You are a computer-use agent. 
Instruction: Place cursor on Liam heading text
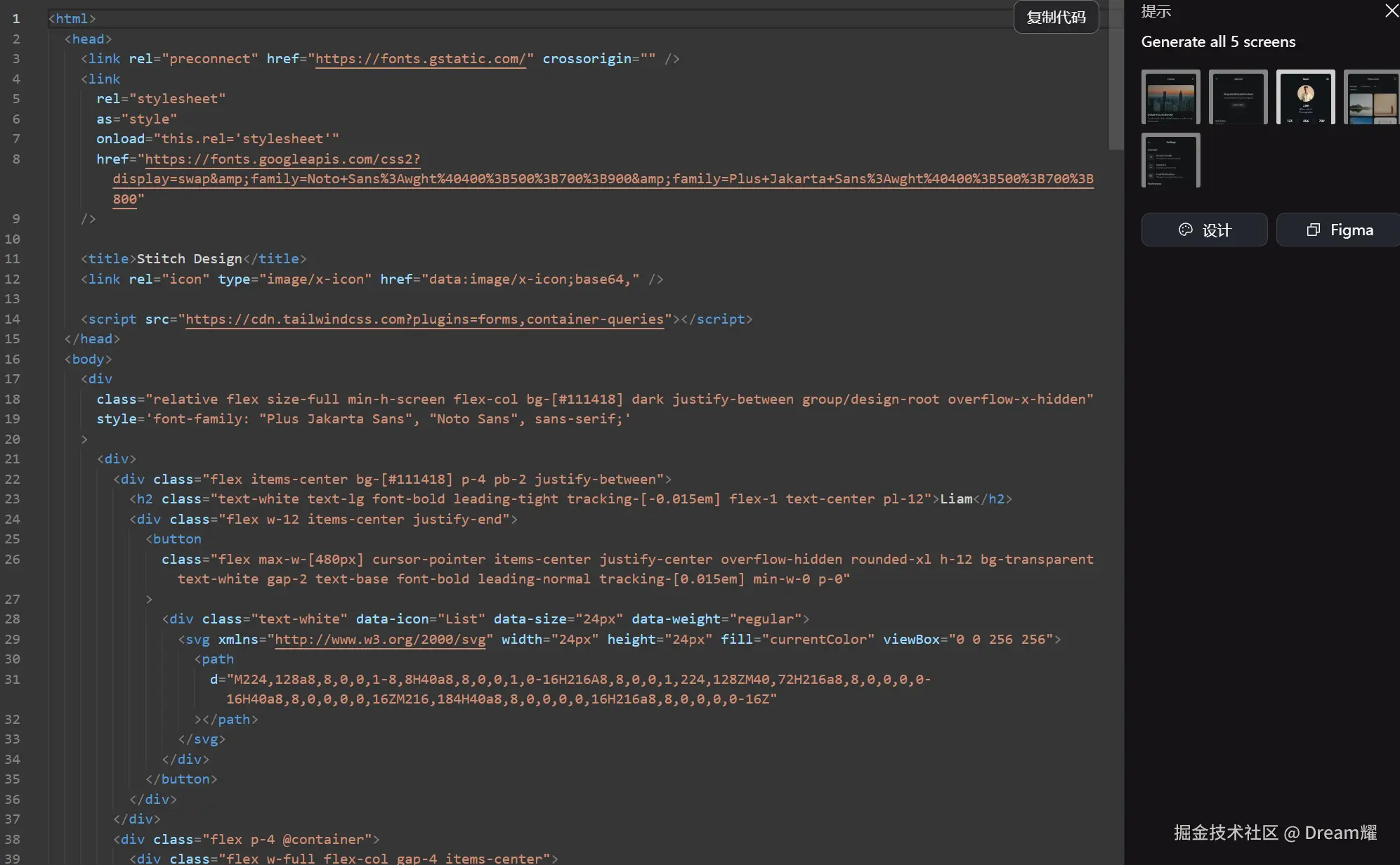point(956,499)
